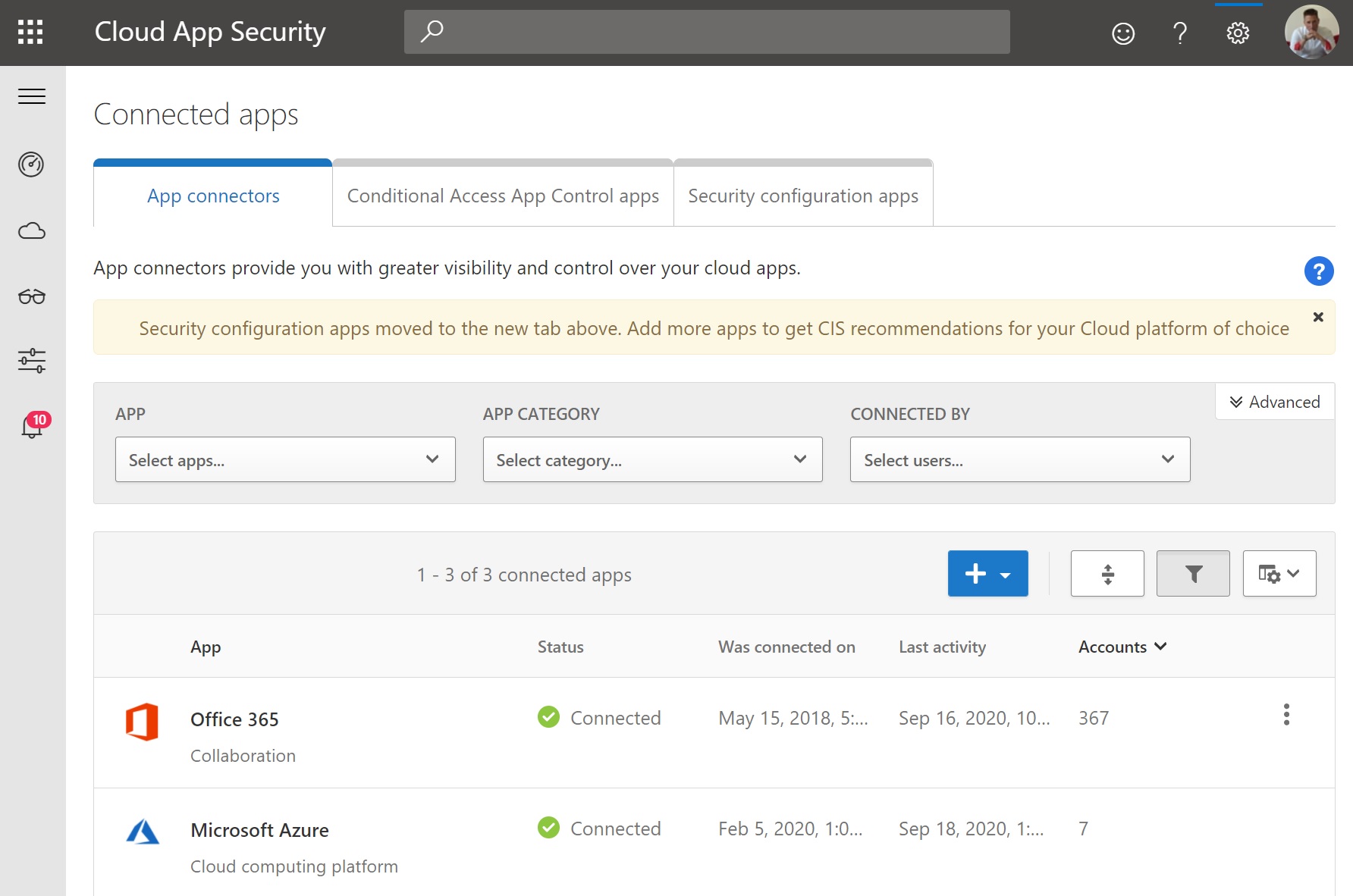1353x896 pixels.
Task: Open the Microsoft app launcher waffle icon
Action: 30,32
